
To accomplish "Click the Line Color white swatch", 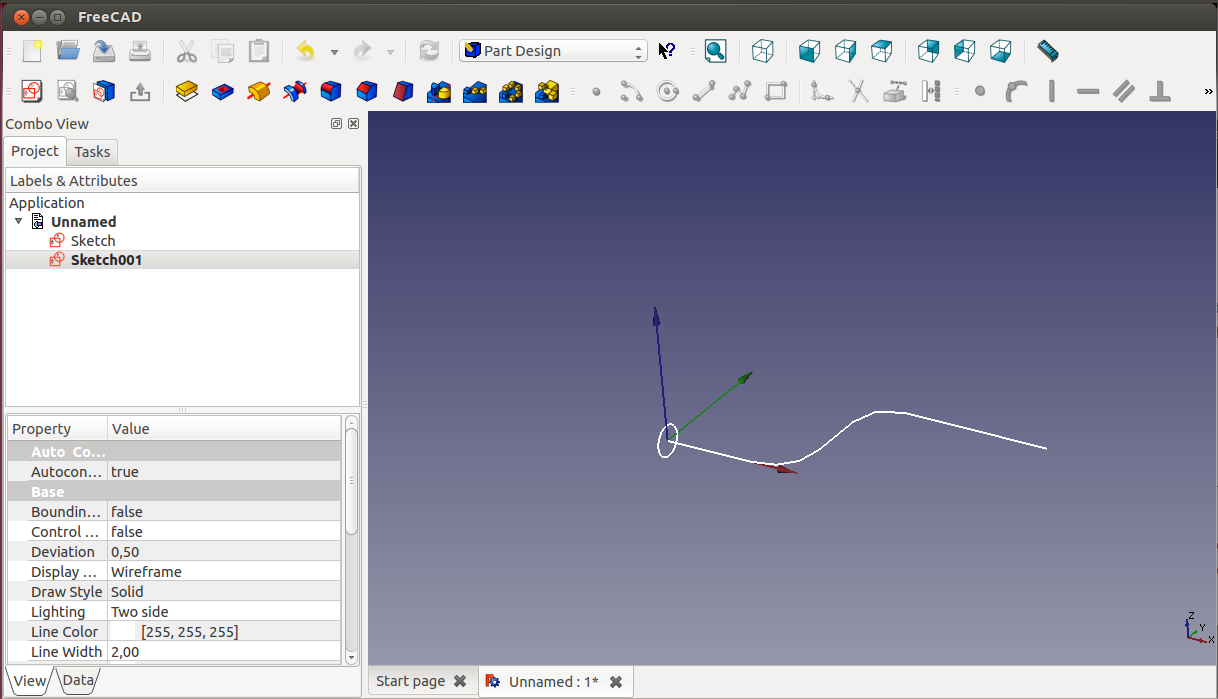I will pos(124,632).
